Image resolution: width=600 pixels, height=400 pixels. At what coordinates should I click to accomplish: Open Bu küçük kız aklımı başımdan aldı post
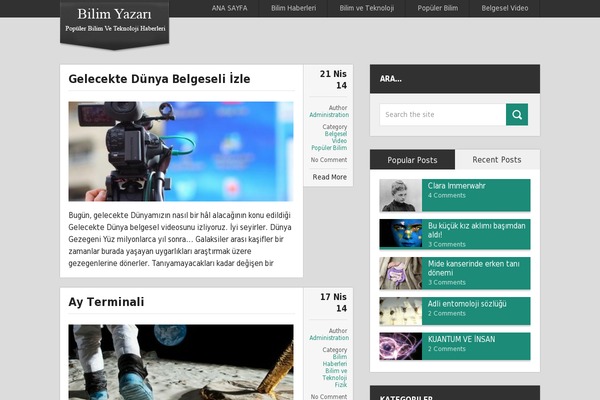(476, 230)
